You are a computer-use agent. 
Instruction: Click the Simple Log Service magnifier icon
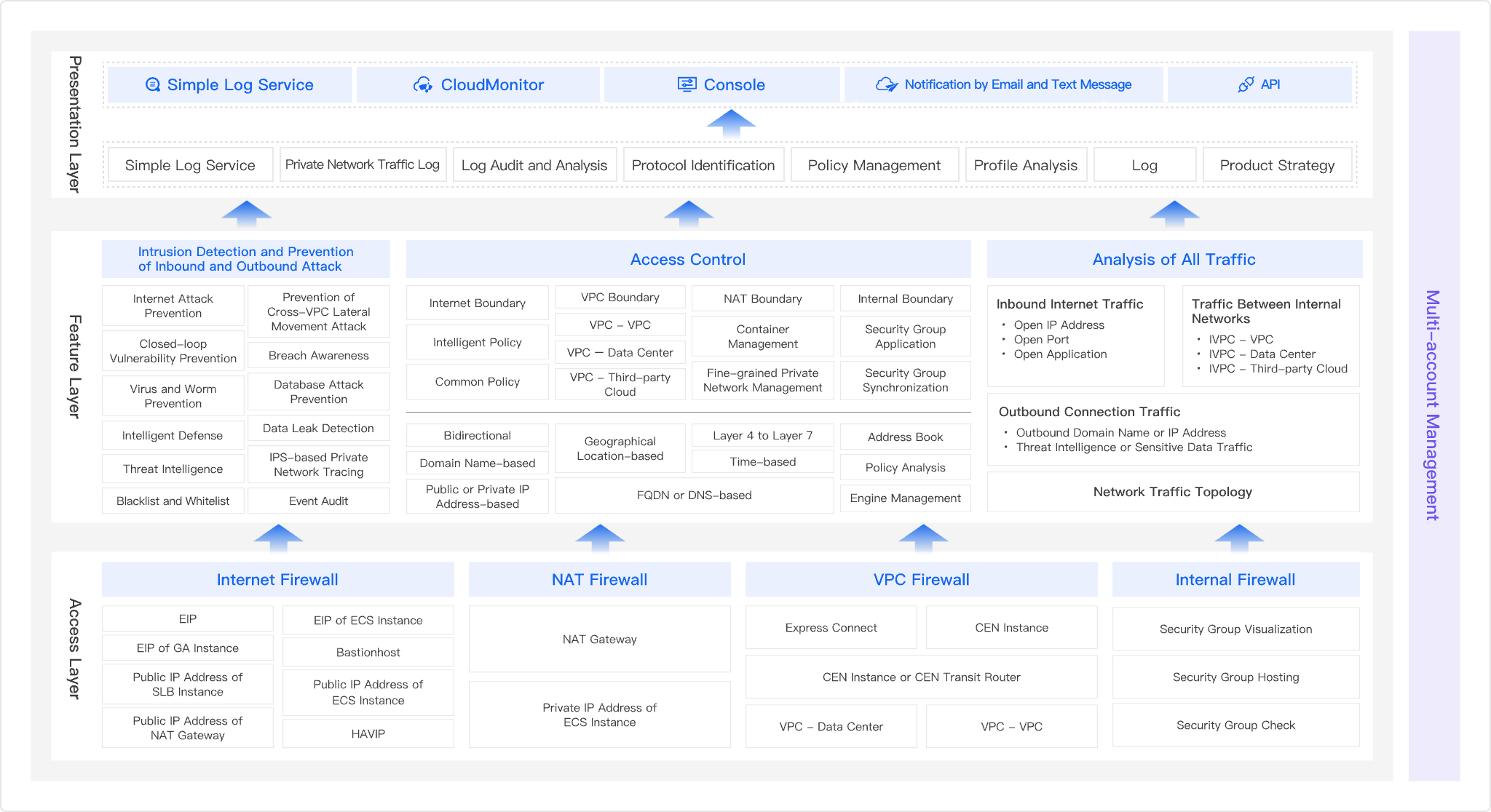pyautogui.click(x=153, y=84)
